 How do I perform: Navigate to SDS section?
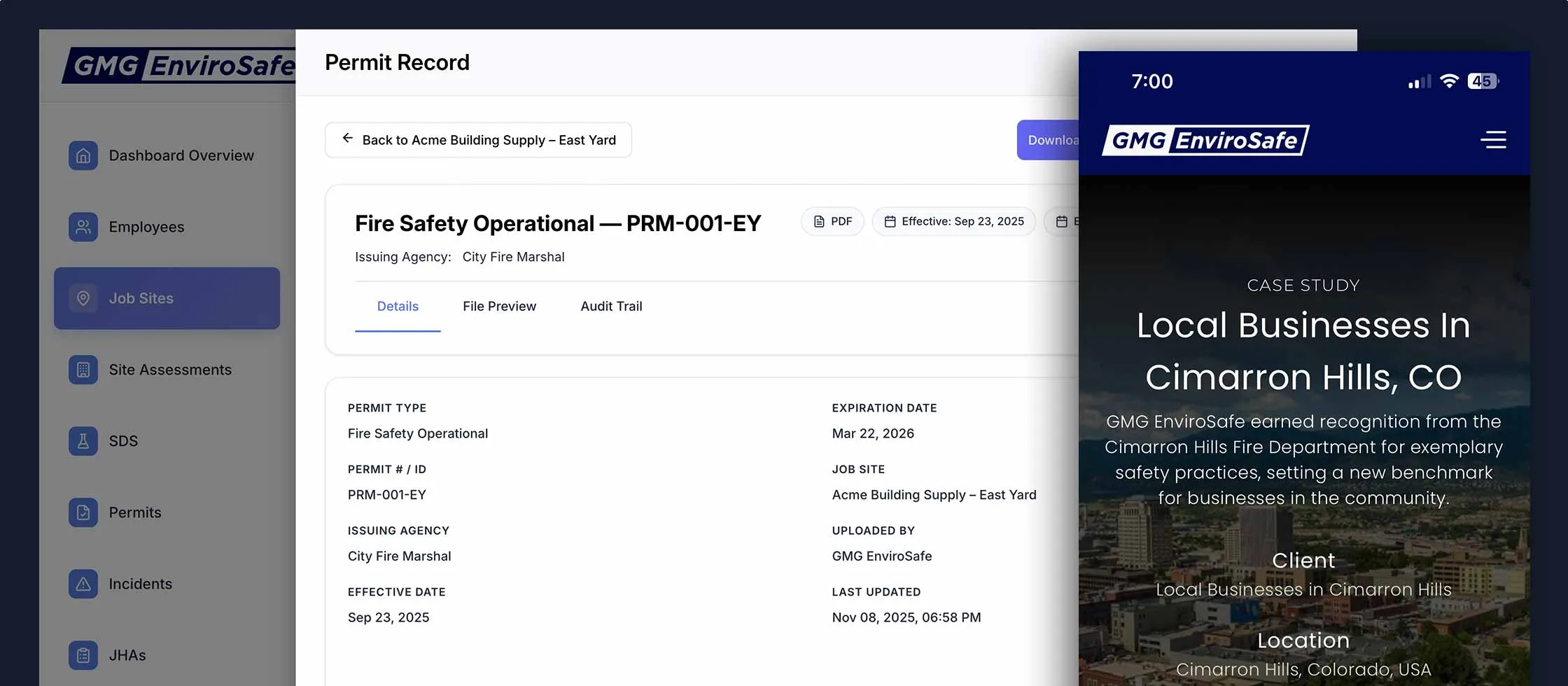(x=167, y=441)
